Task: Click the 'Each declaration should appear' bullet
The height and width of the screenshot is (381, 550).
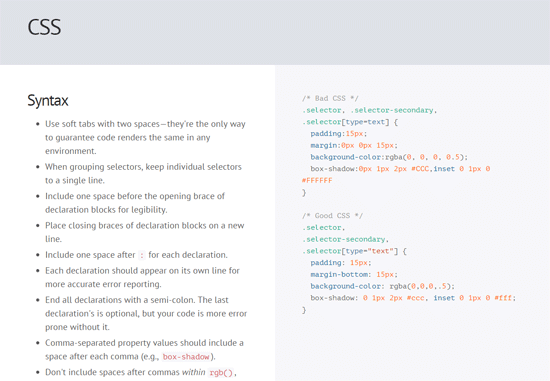Action: 142,277
